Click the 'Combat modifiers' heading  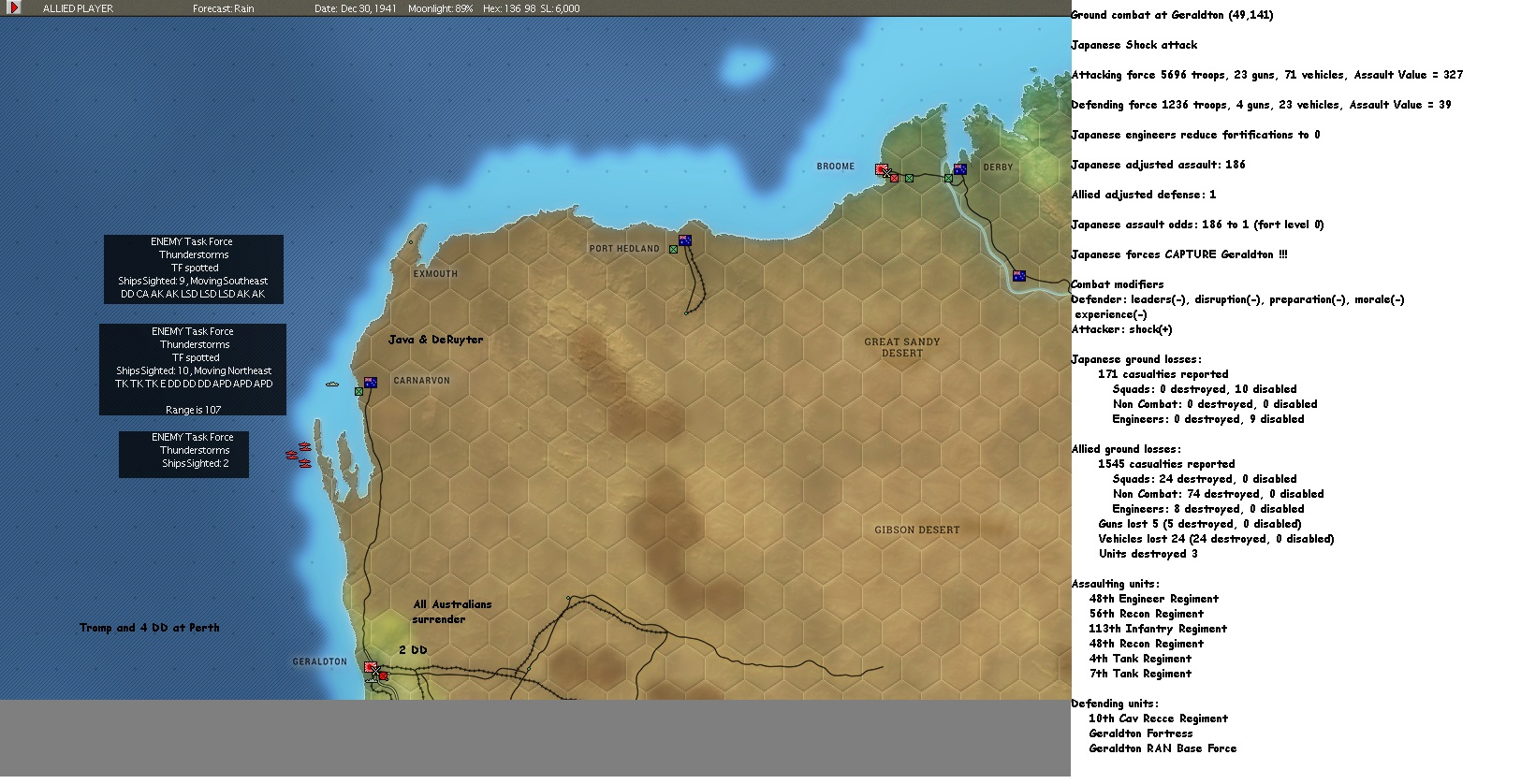1118,284
